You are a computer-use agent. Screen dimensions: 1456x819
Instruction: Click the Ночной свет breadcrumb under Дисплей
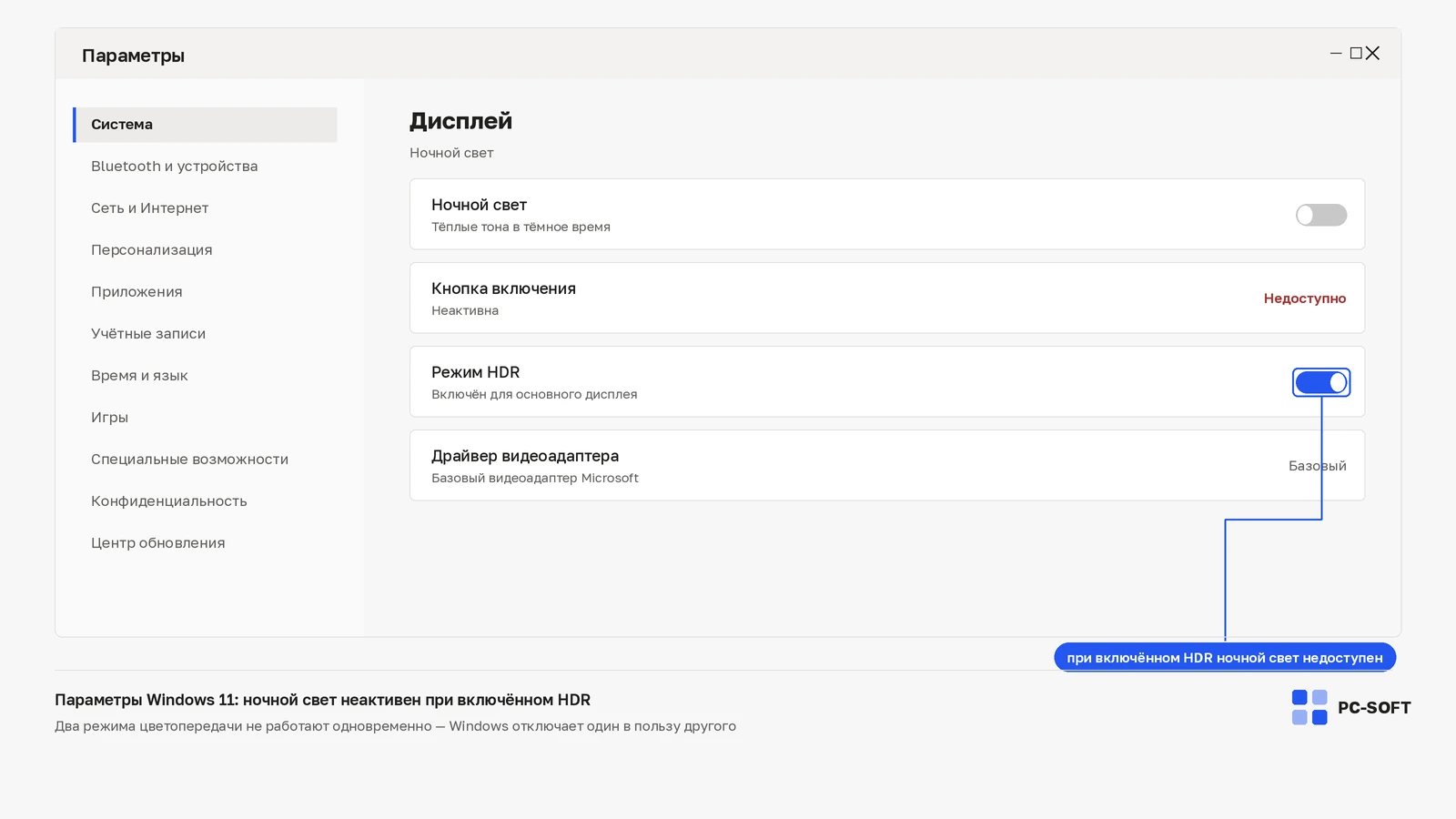pyautogui.click(x=451, y=153)
